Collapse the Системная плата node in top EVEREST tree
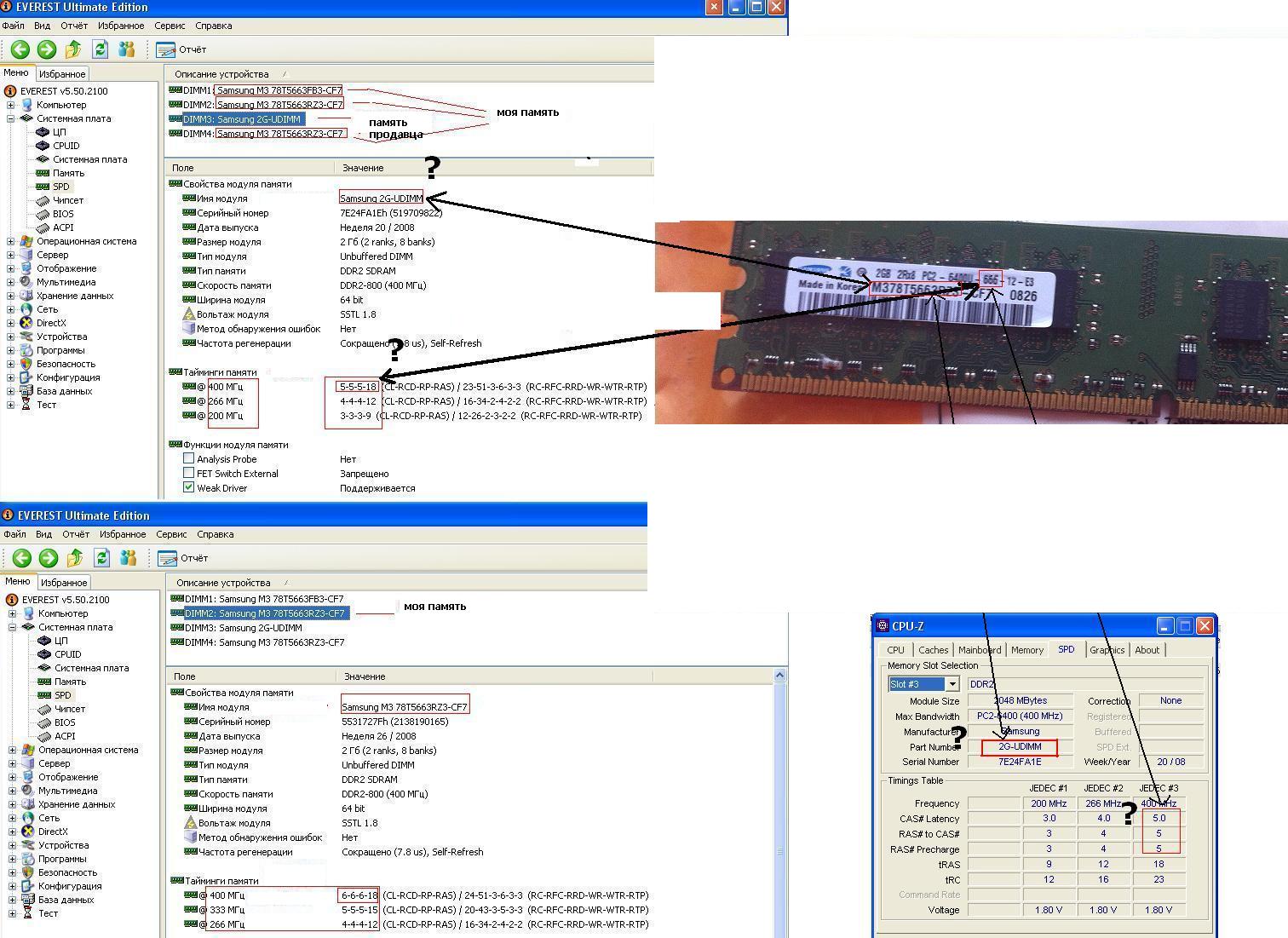Image resolution: width=1288 pixels, height=938 pixels. (10, 118)
